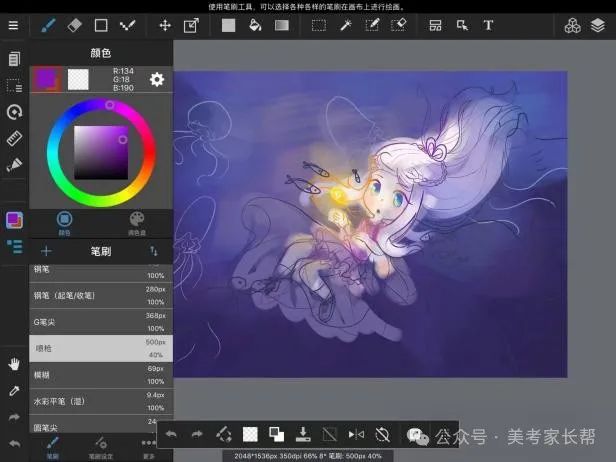Screen dimensions: 616x462
Task: Open the hamburger main menu
Action: coord(13,26)
